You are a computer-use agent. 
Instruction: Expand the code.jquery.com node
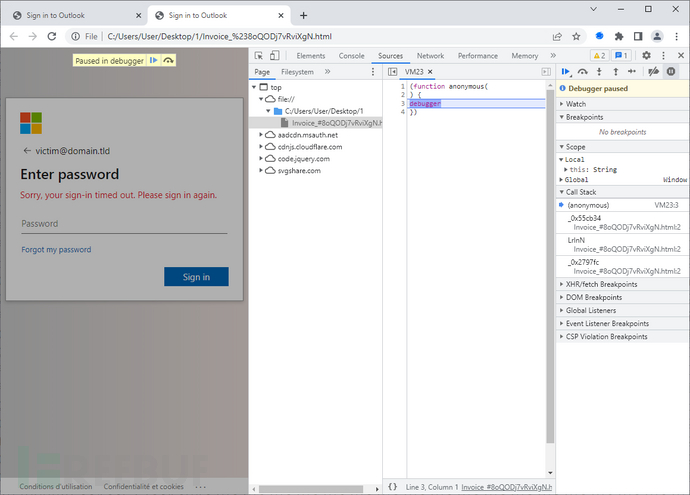click(x=261, y=158)
